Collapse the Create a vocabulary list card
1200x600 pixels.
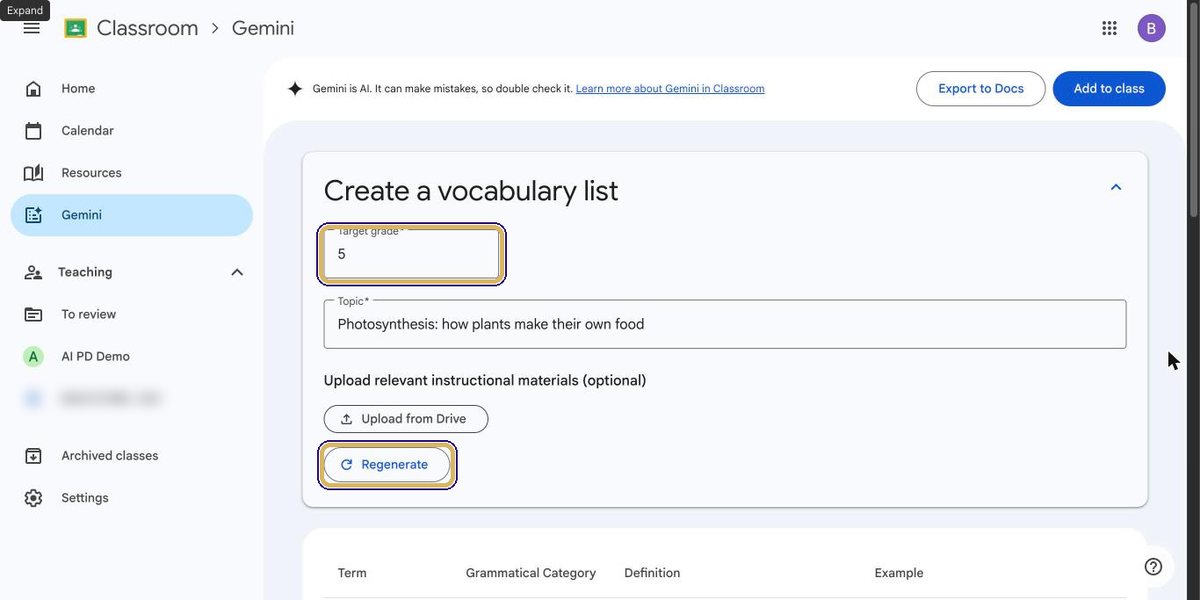point(1116,187)
